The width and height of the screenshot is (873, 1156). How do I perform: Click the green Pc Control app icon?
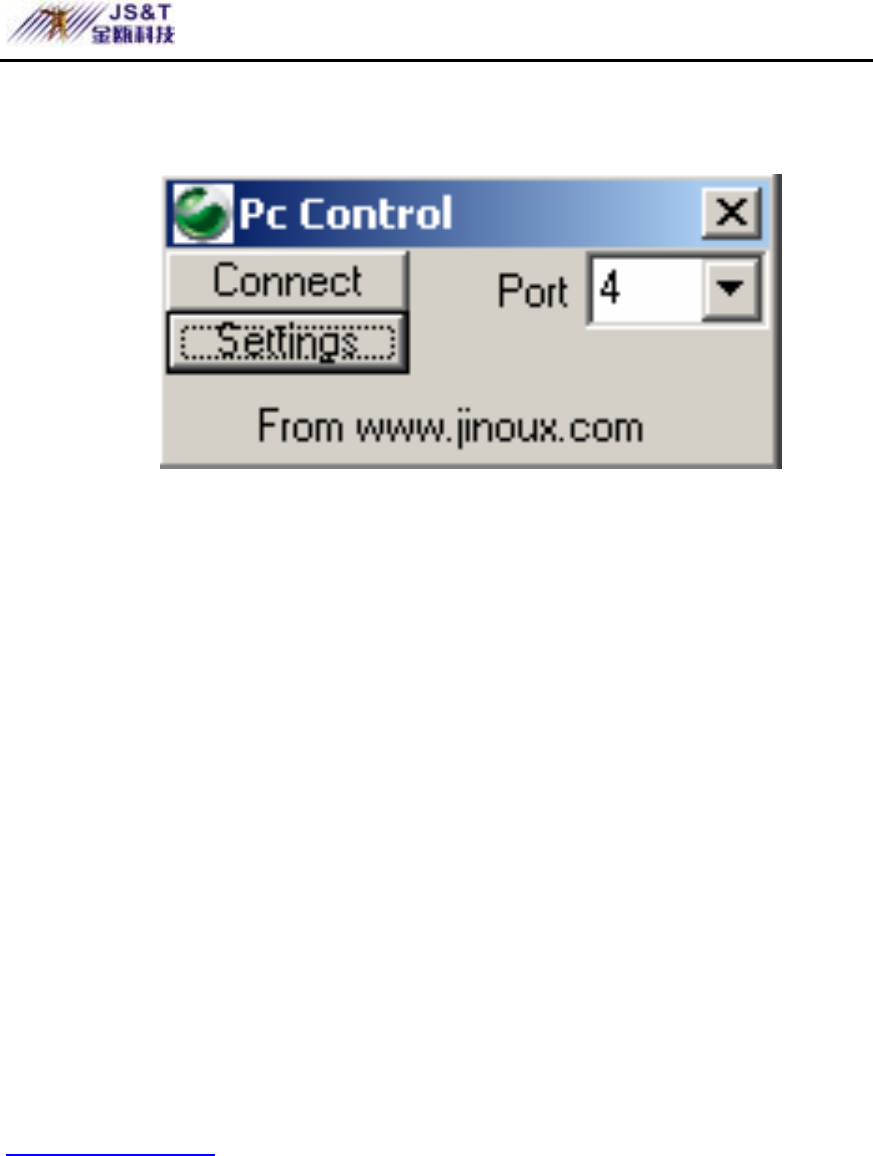coord(203,213)
